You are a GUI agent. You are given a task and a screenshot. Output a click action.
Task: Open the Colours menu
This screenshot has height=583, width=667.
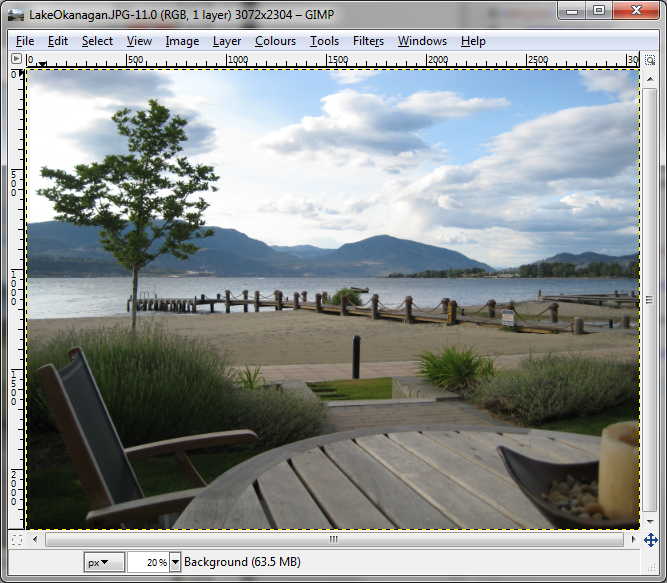pos(275,41)
